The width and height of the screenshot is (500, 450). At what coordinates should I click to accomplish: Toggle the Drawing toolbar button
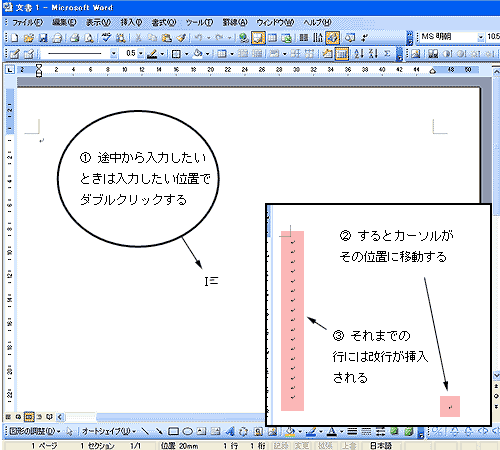332,38
